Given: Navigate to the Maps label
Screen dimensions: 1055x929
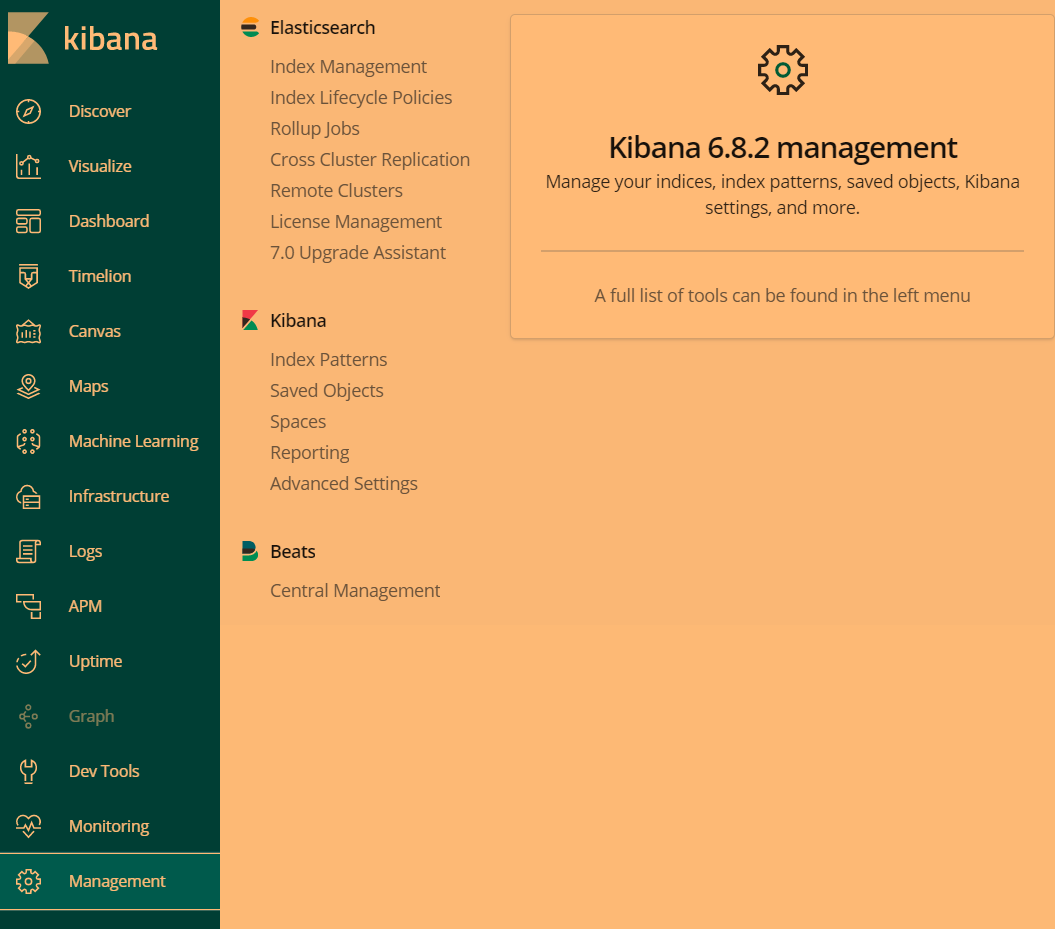Looking at the screenshot, I should 88,386.
